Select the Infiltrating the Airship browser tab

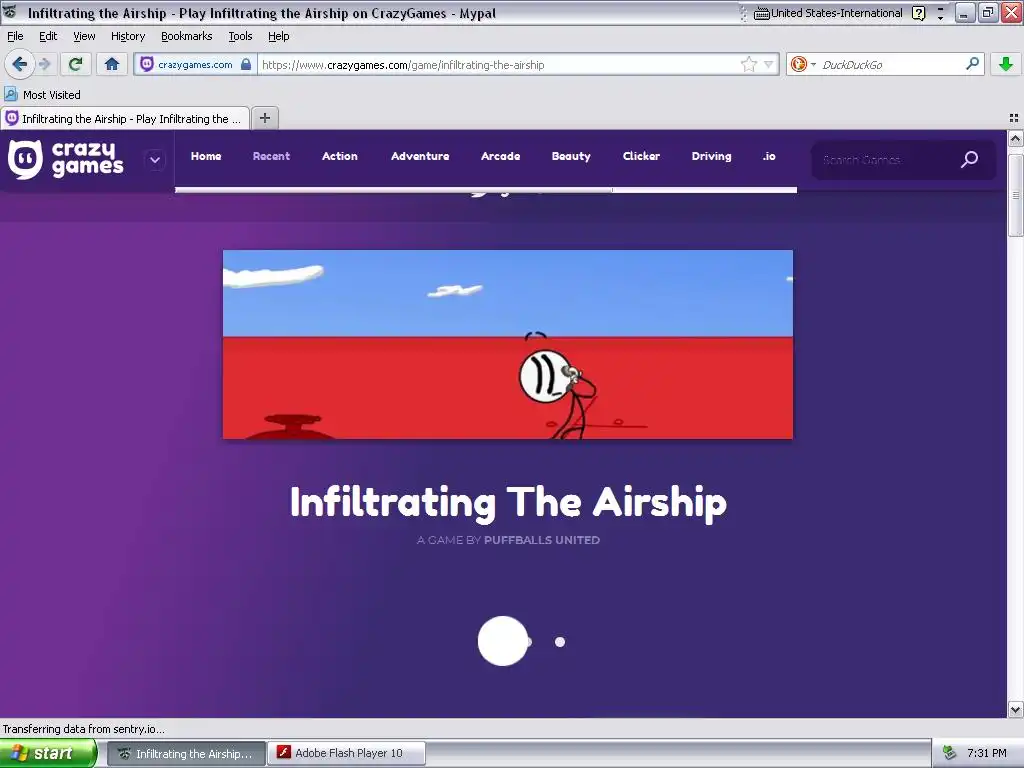[x=125, y=118]
